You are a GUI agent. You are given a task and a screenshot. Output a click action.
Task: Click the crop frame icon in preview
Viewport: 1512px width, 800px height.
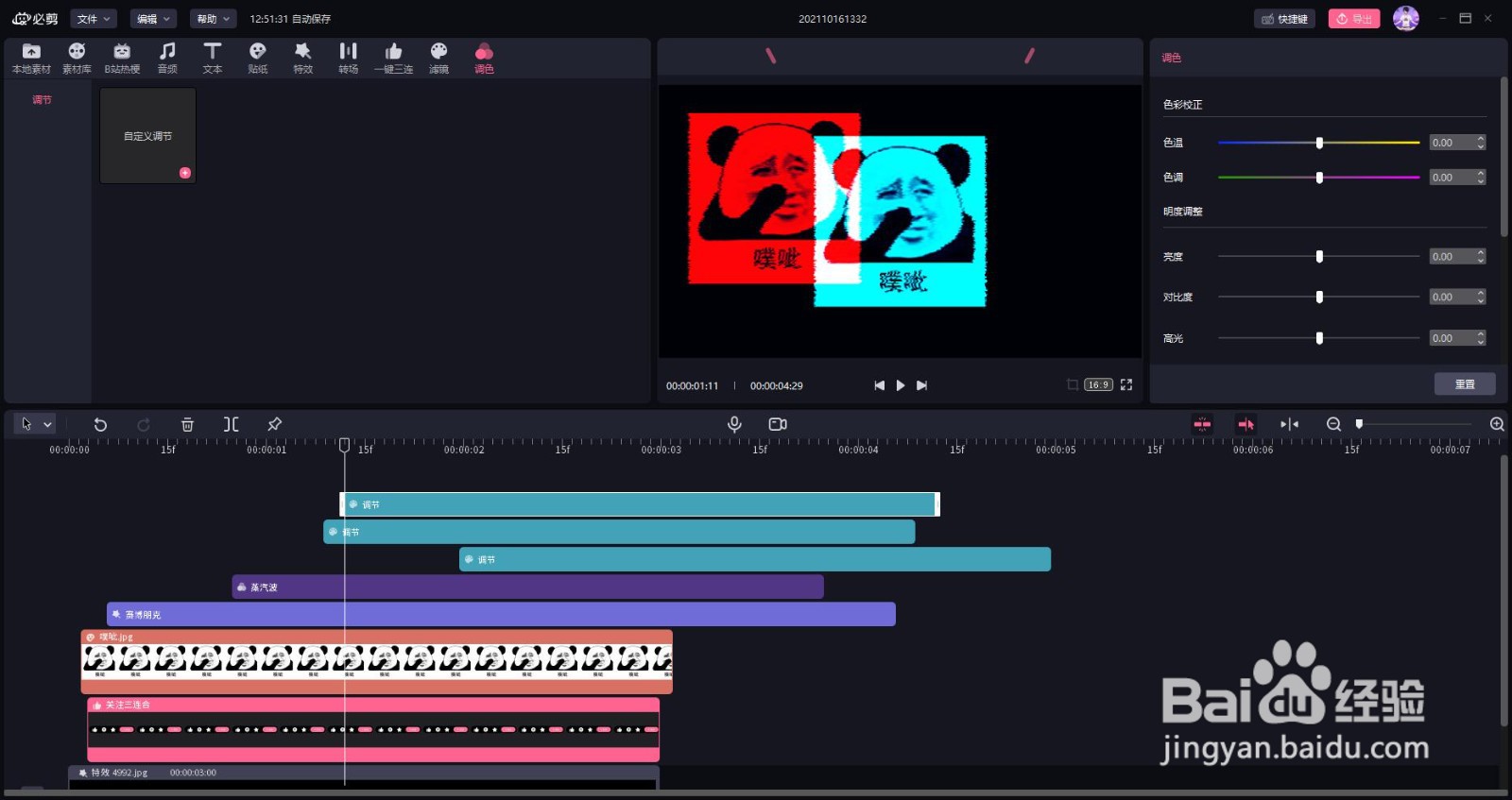click(1073, 384)
